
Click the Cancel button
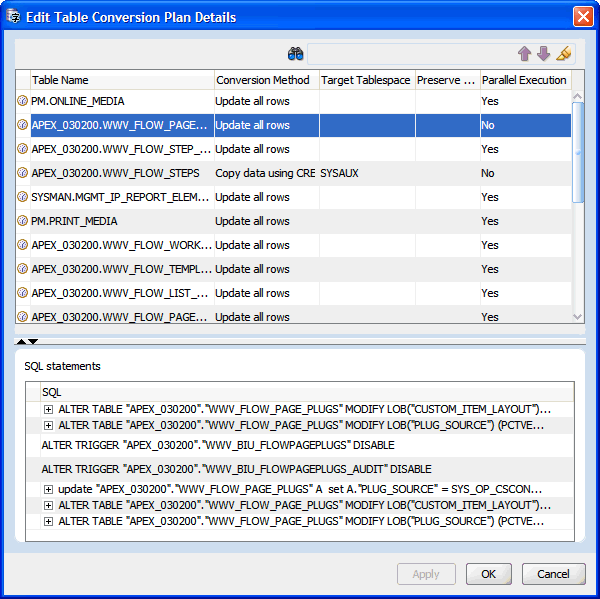[x=553, y=574]
